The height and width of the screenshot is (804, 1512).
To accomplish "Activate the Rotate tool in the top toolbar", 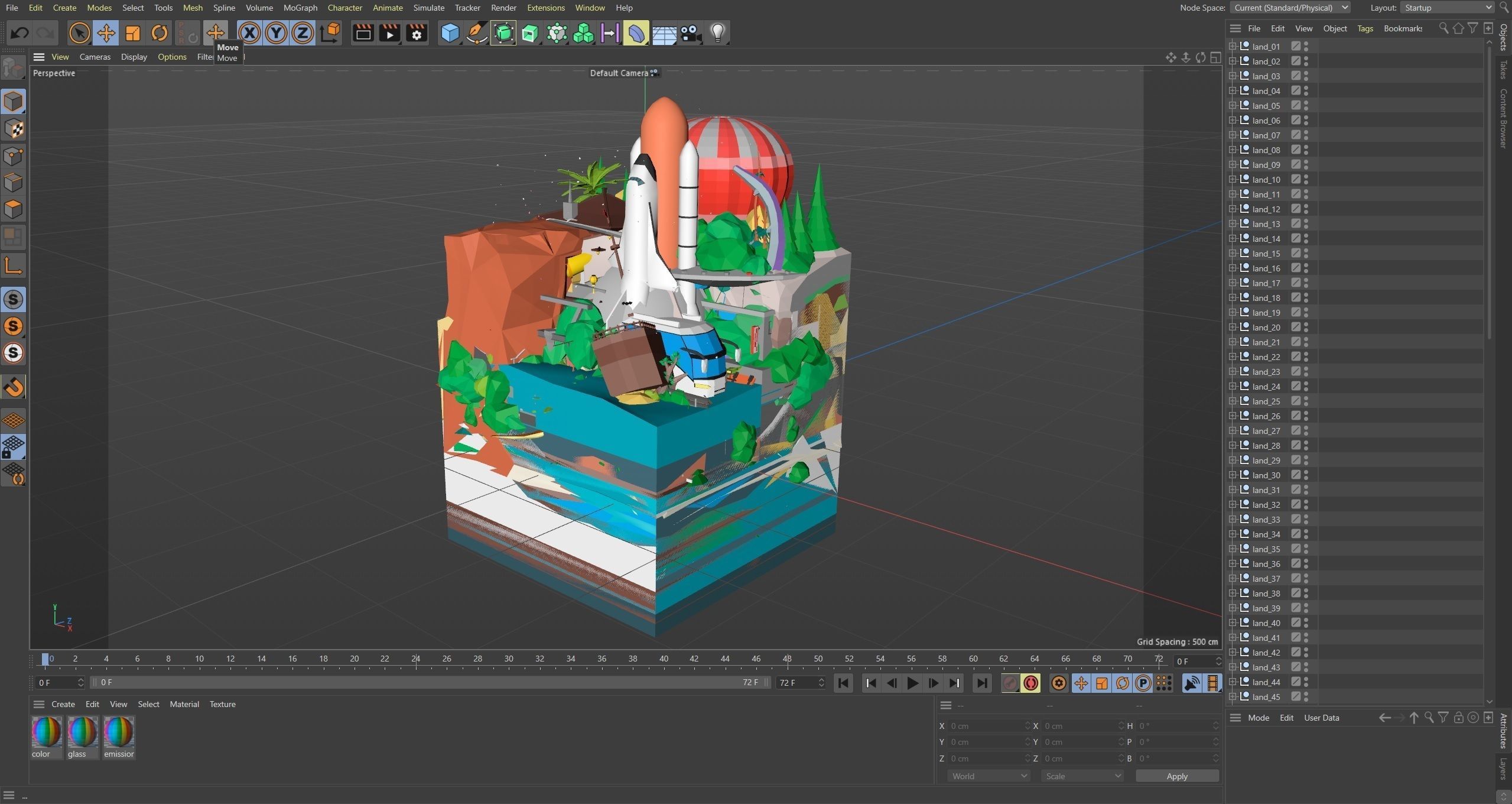I will pyautogui.click(x=160, y=33).
